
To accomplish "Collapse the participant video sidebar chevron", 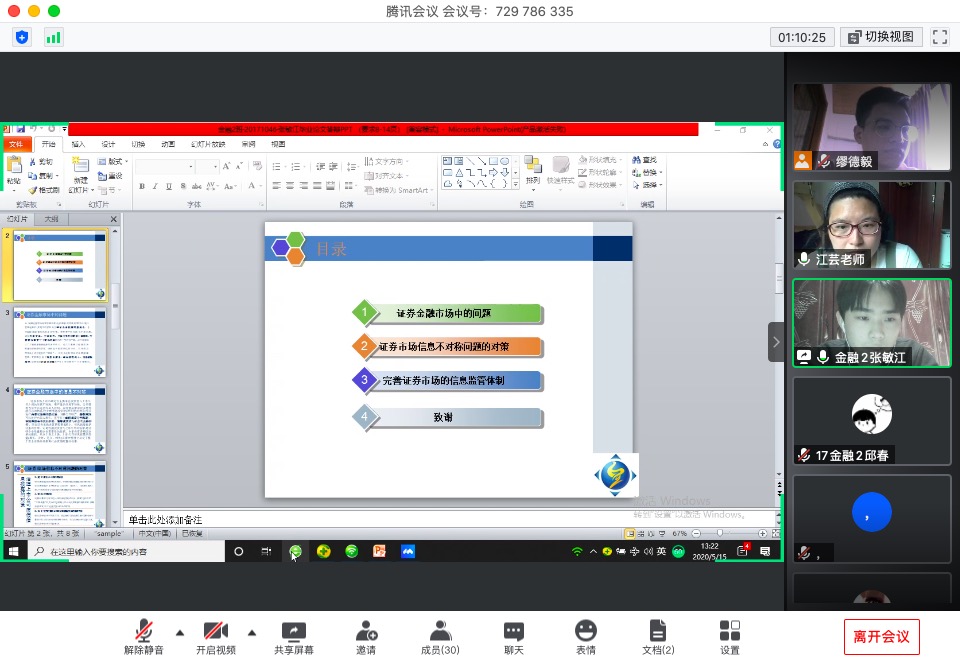I will coord(776,342).
